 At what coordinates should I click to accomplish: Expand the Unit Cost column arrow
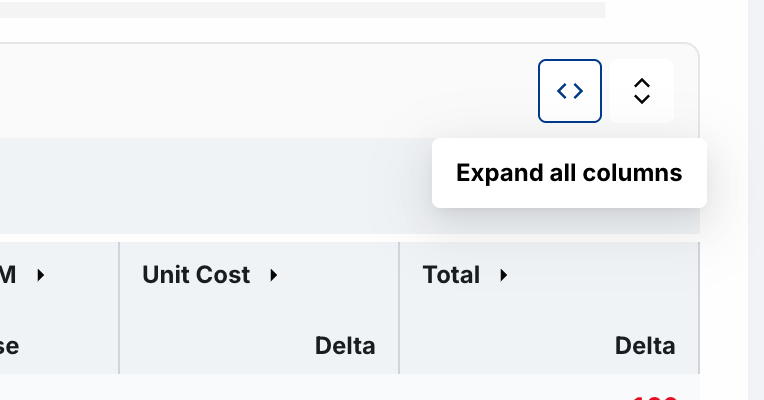point(274,275)
